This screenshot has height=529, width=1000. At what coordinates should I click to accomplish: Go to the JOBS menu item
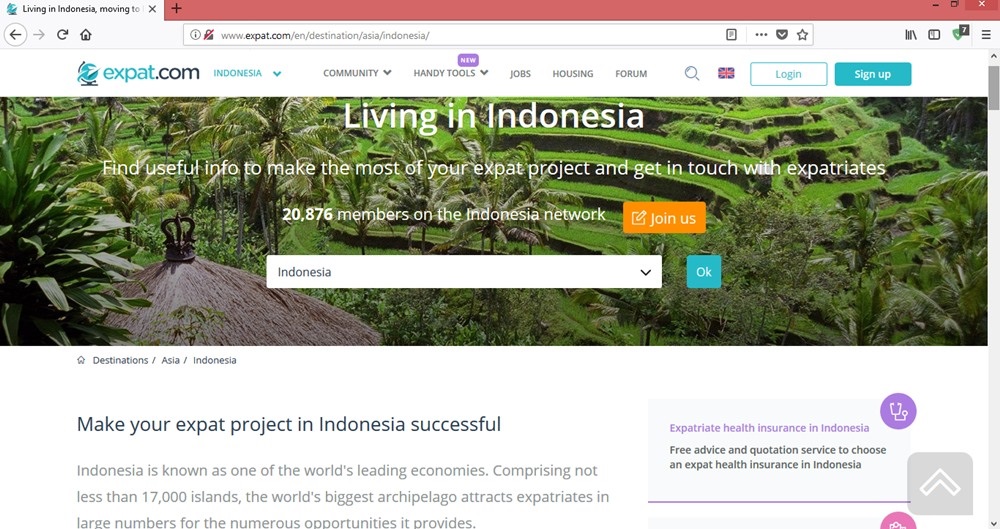click(520, 74)
